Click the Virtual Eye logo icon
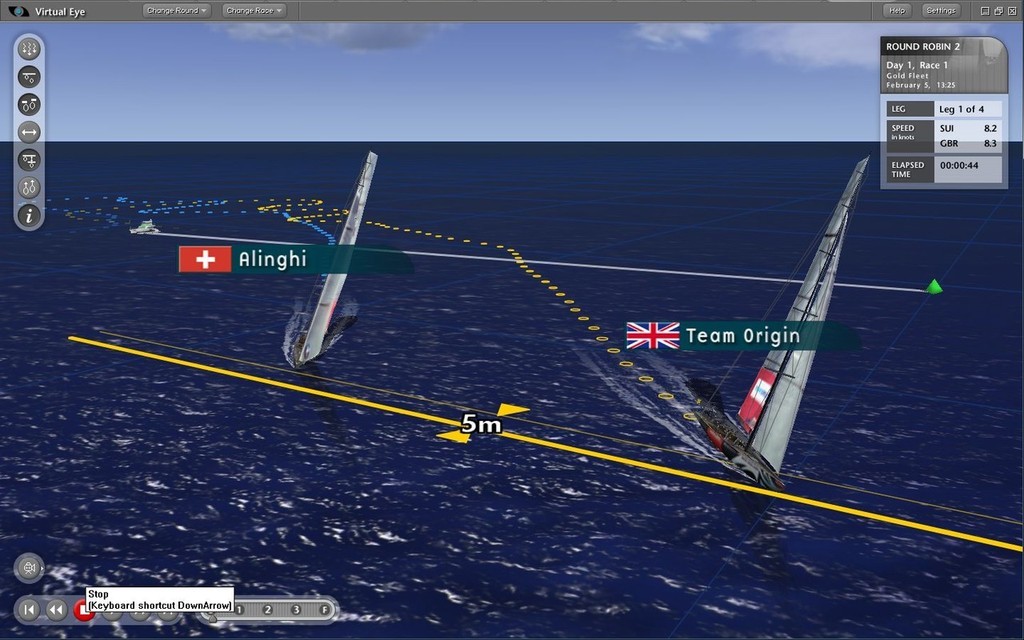 (x=18, y=11)
